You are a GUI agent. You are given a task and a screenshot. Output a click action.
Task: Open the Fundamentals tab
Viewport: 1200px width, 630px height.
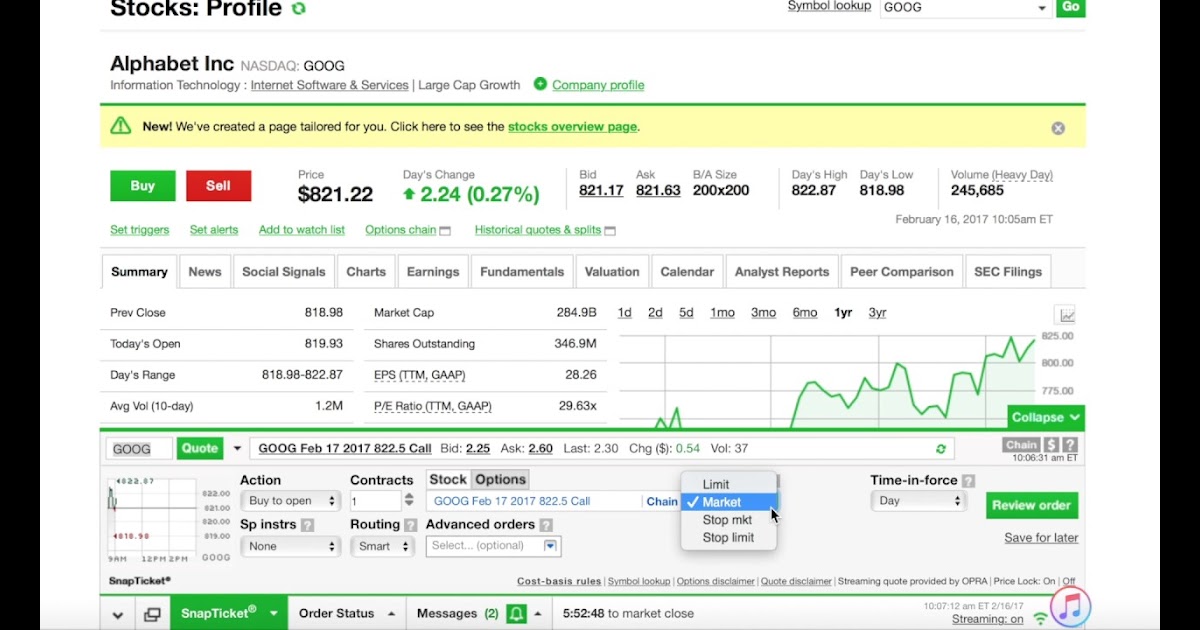point(522,272)
